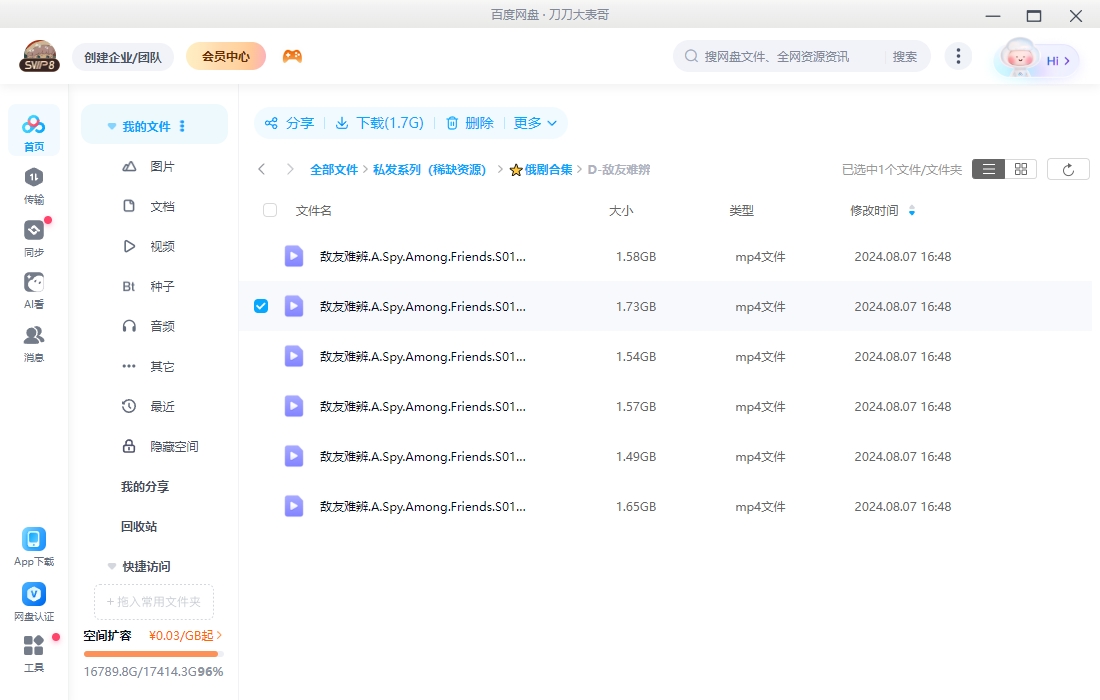The width and height of the screenshot is (1100, 700).
Task: Select all files via header checkbox
Action: (x=269, y=210)
